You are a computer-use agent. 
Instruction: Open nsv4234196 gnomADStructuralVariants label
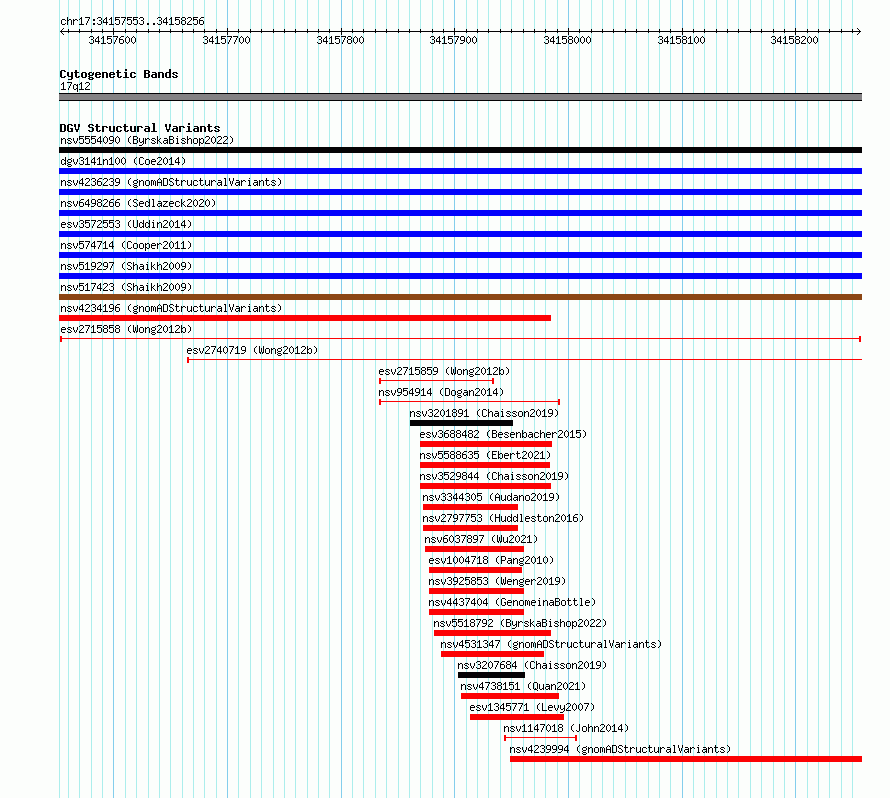[x=171, y=308]
